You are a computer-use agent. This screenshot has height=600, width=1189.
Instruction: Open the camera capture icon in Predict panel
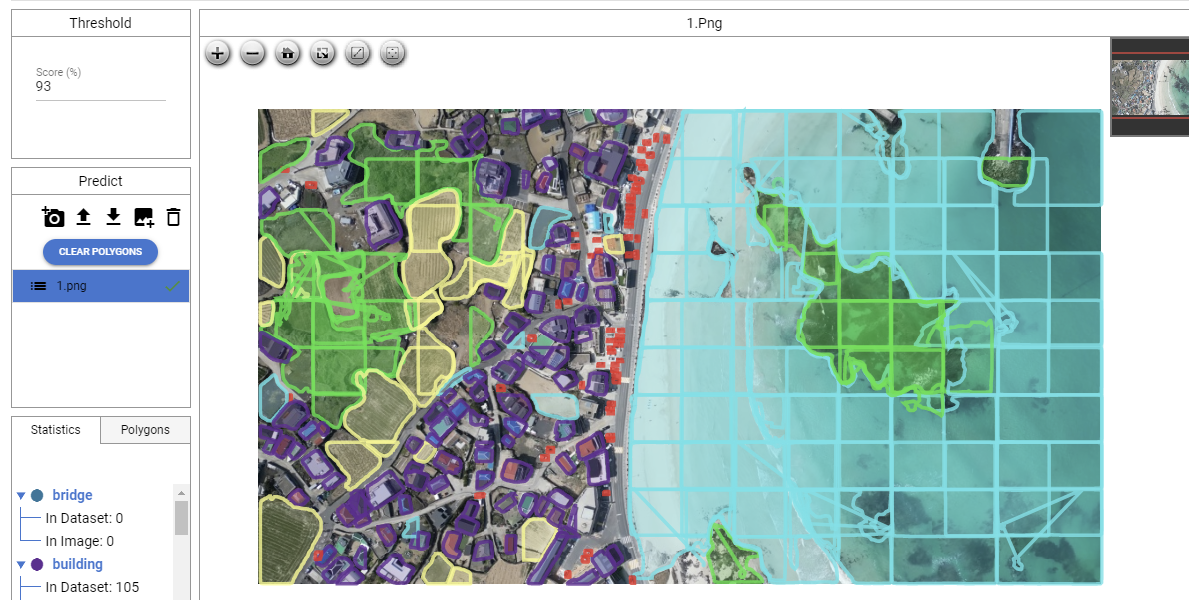coord(52,216)
